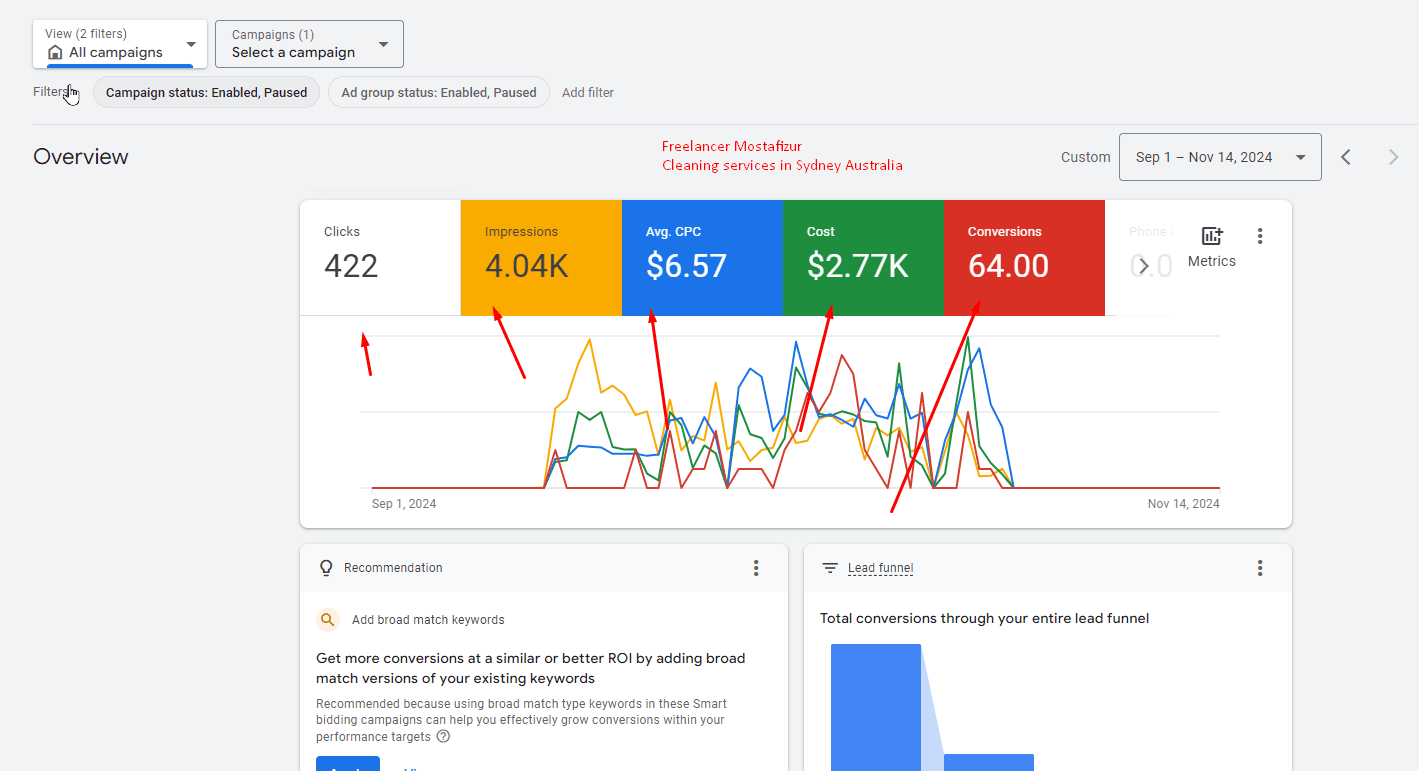The height and width of the screenshot is (771, 1419).
Task: Toggle the Clicks metric tile
Action: tap(380, 257)
